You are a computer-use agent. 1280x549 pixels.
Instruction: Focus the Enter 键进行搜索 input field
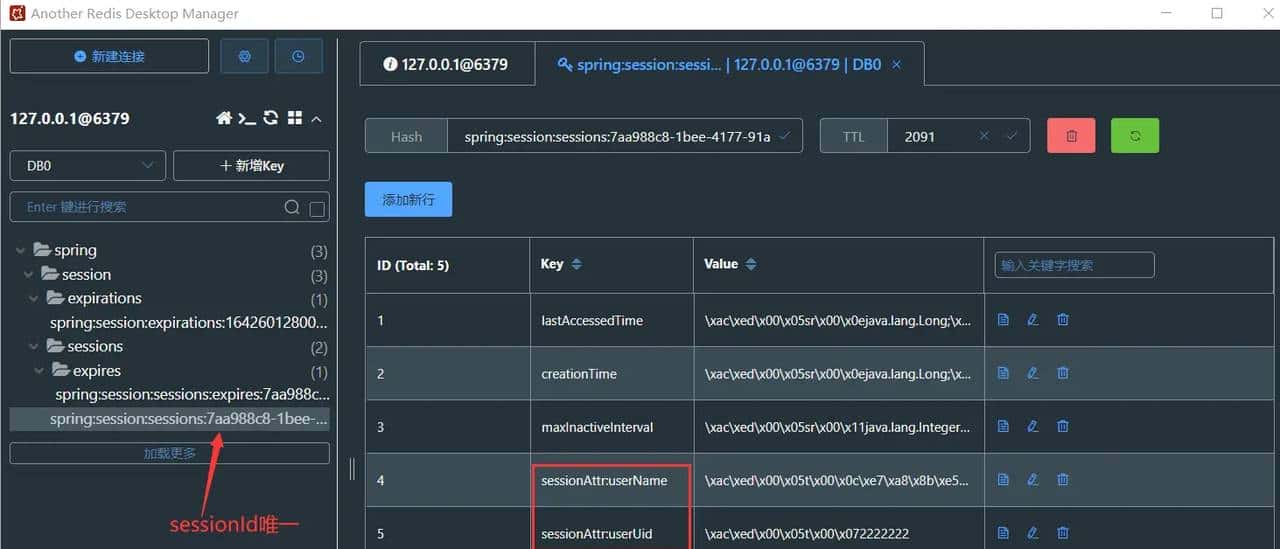click(150, 207)
